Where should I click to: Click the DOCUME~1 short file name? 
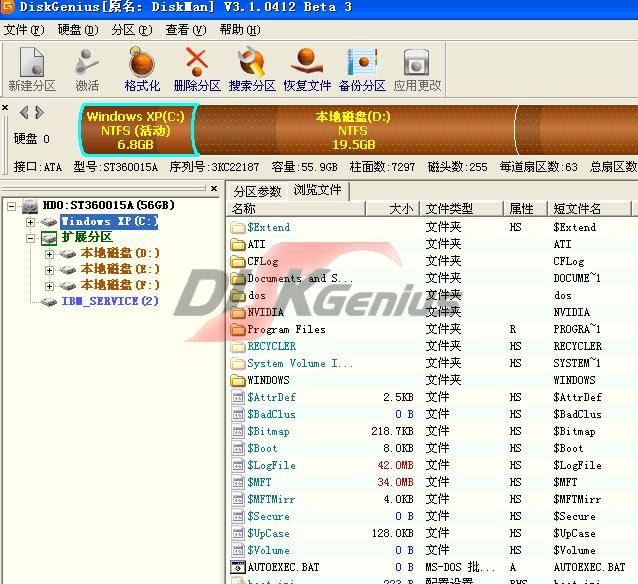tap(577, 278)
